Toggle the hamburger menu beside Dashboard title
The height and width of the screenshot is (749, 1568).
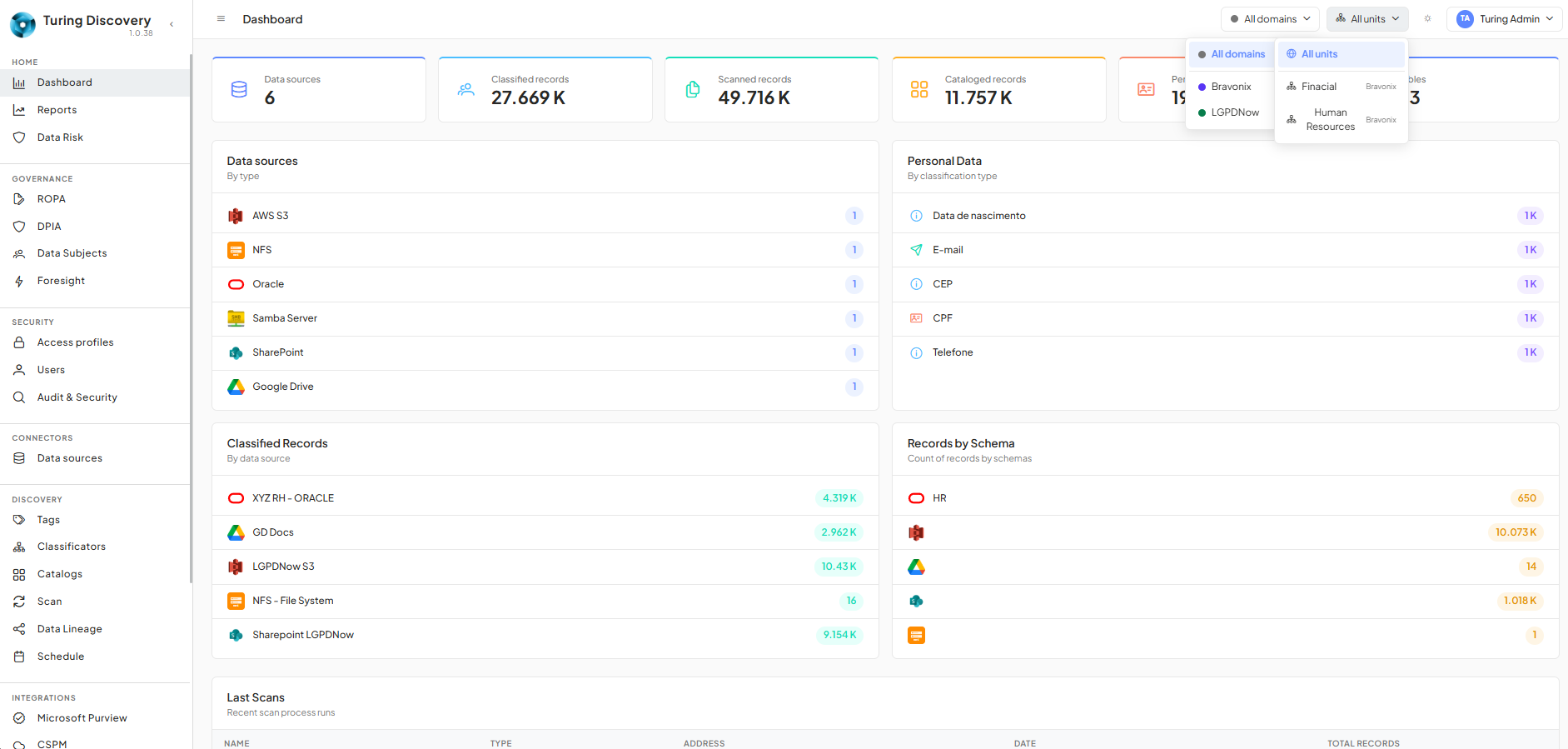[x=221, y=18]
